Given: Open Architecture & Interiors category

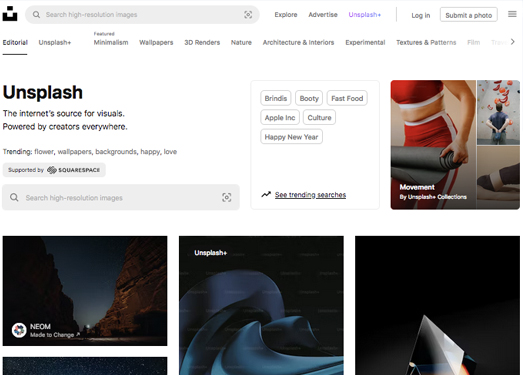Looking at the screenshot, I should (x=298, y=42).
